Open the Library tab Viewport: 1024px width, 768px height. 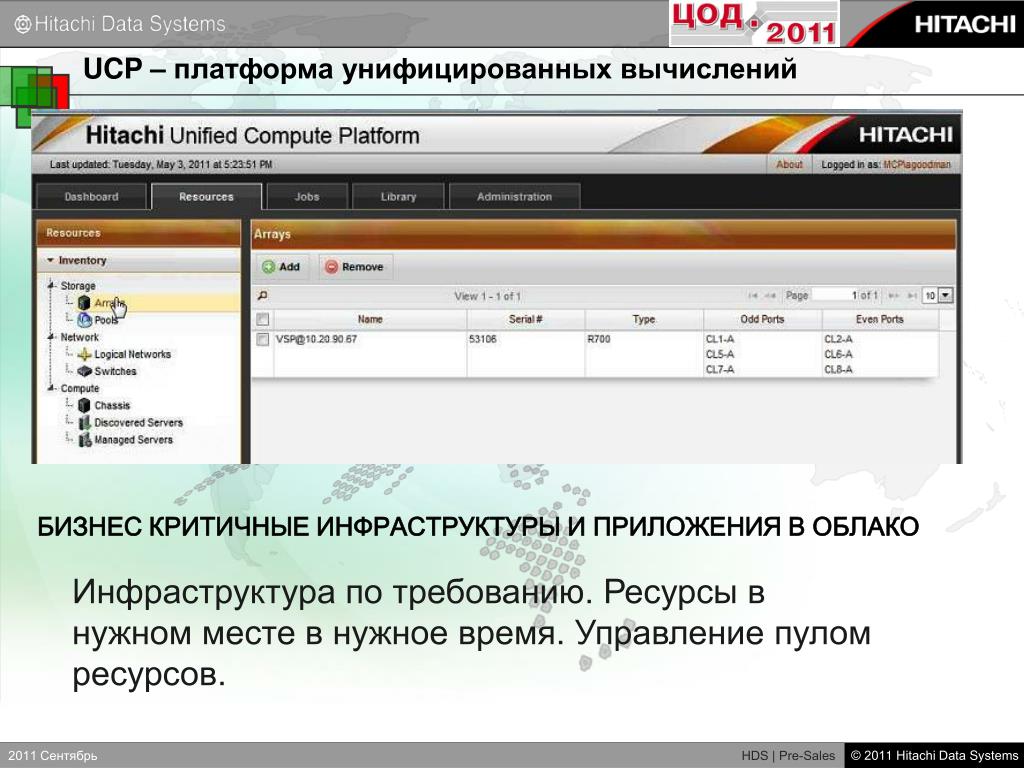(398, 197)
